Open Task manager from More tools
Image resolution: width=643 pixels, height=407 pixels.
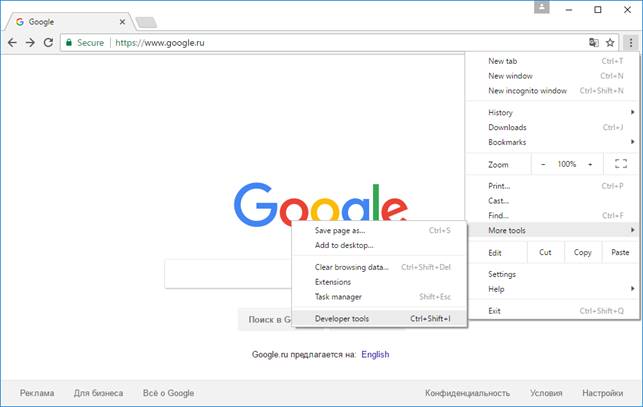click(379, 297)
